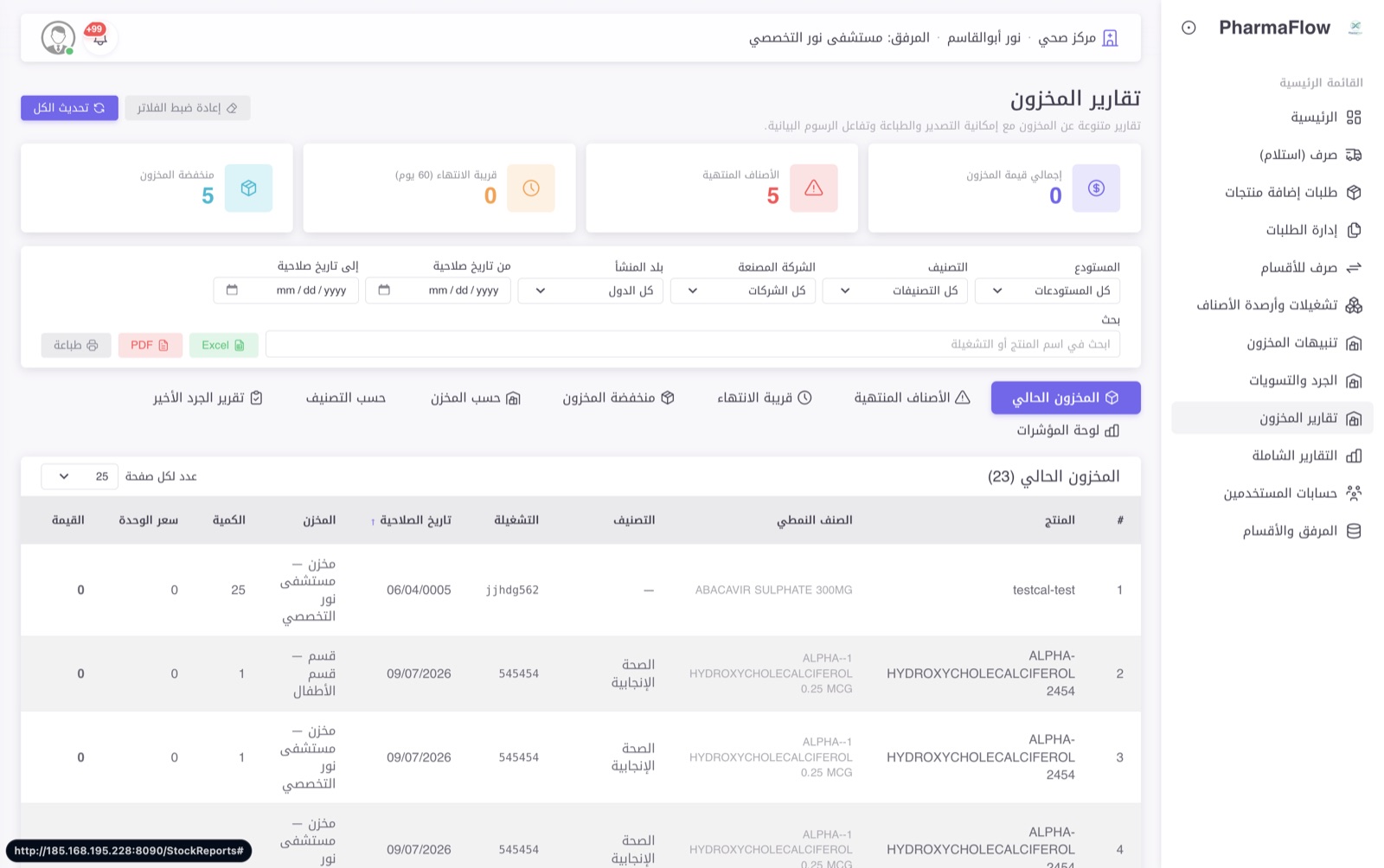Viewport: 1384px width, 868px height.
Task: Switch to قريبة الانتهاء tab
Action: click(765, 398)
